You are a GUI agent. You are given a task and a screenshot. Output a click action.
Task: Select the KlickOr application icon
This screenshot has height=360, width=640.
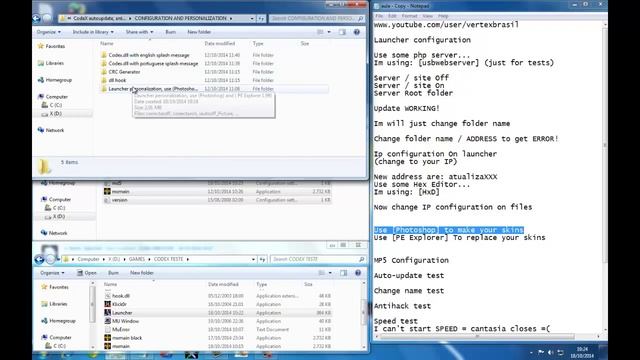point(107,304)
